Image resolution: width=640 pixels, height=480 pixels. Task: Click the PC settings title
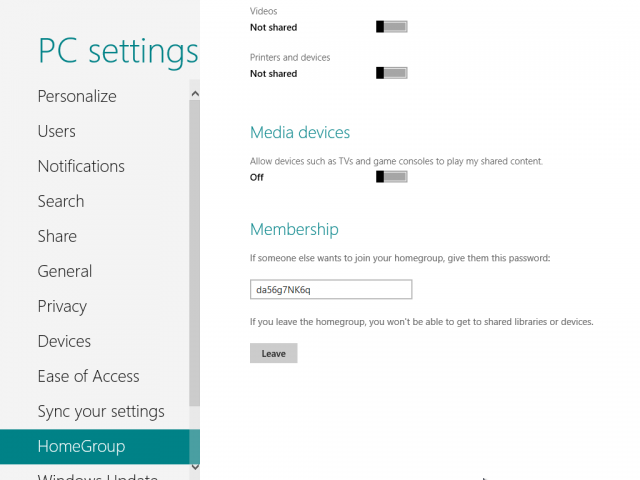pyautogui.click(x=118, y=52)
